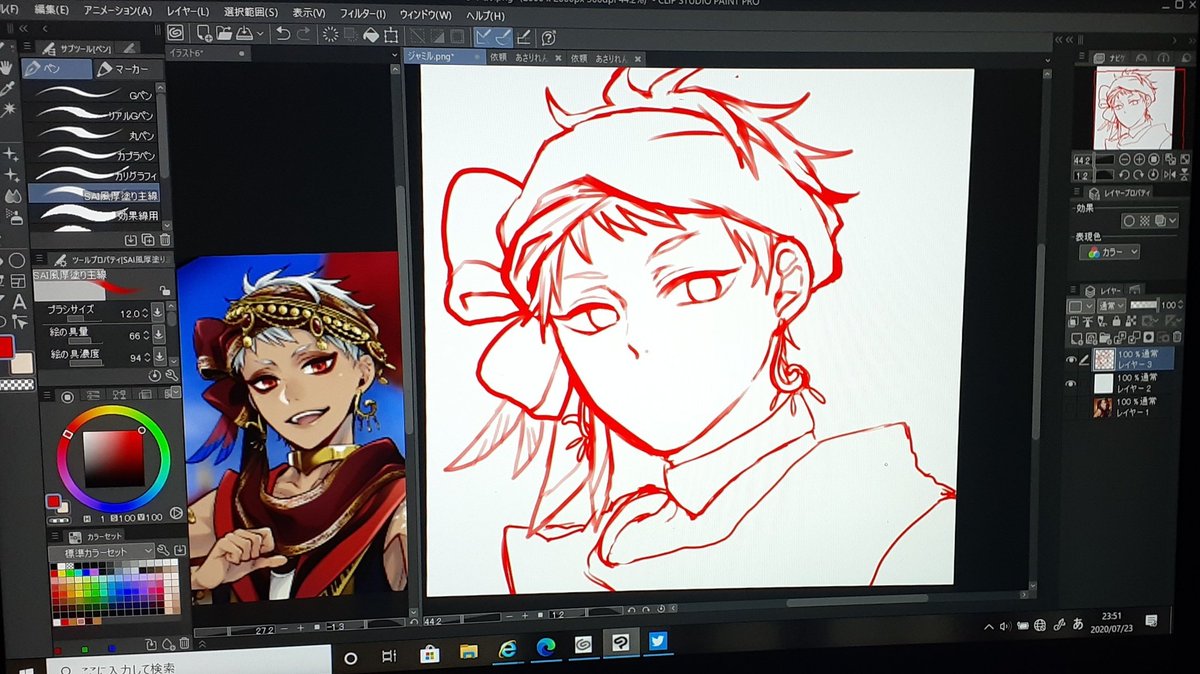Viewport: 1200px width, 674px height.
Task: Click navigator zoom out minus icon
Action: coord(1126,159)
